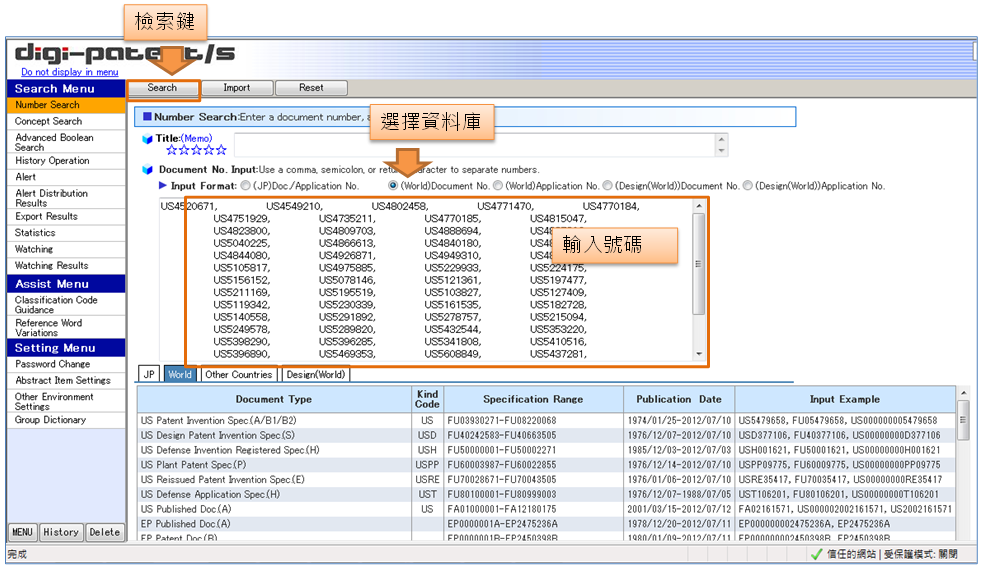Open Classification Code Guidance
Image resolution: width=983 pixels, height=569 pixels.
[66, 305]
